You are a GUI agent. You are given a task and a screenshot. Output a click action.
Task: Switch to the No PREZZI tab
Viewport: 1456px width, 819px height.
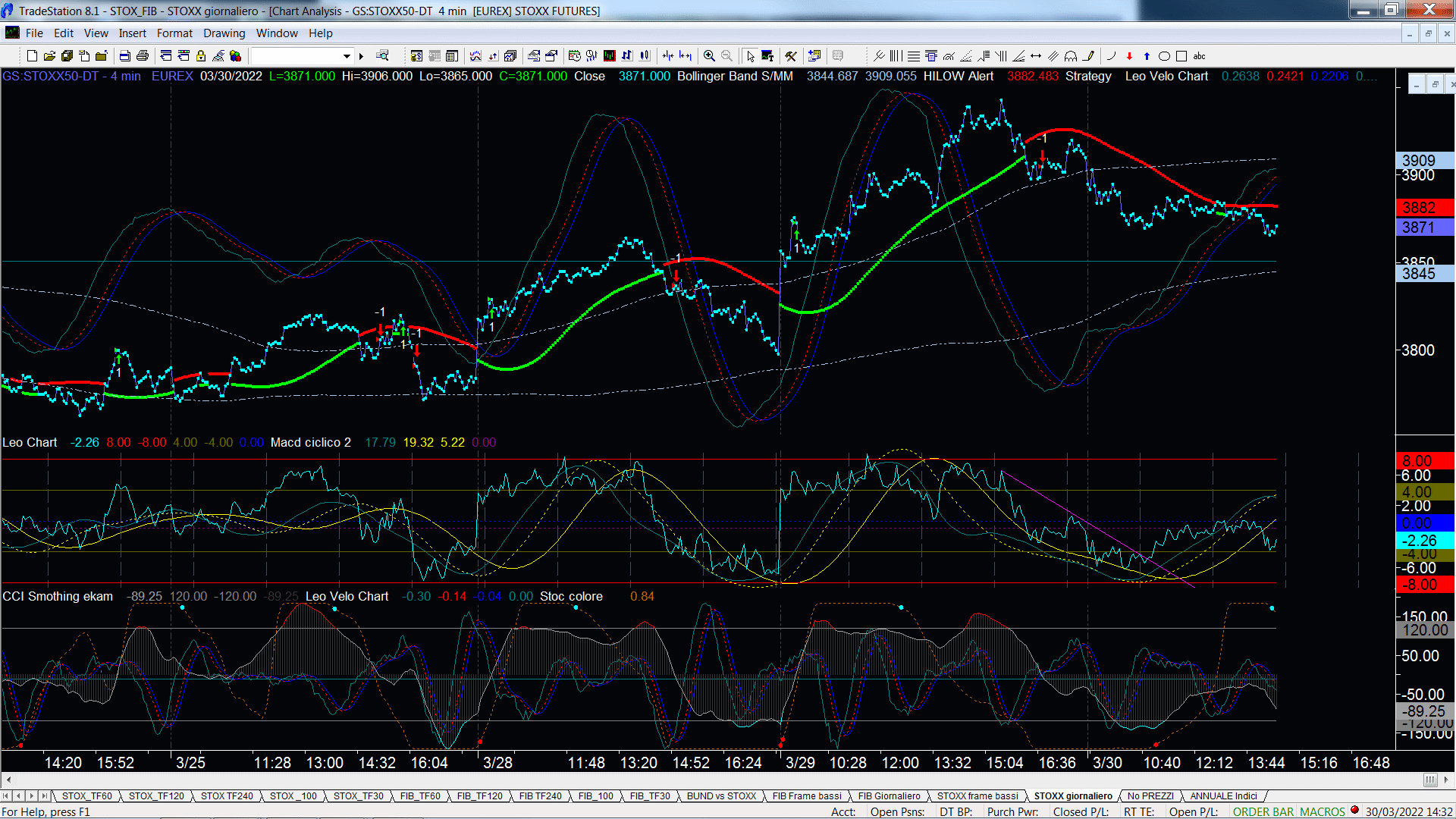pos(1150,796)
